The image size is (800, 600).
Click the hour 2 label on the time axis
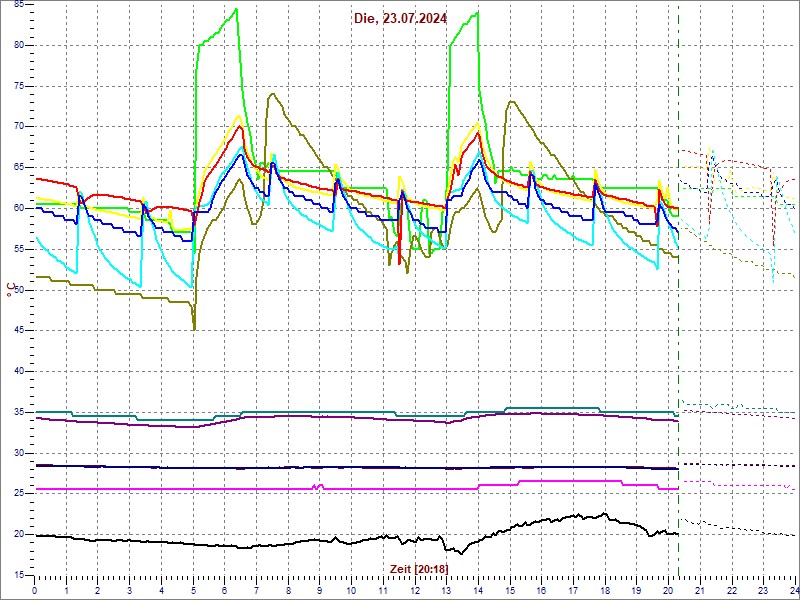(x=98, y=590)
